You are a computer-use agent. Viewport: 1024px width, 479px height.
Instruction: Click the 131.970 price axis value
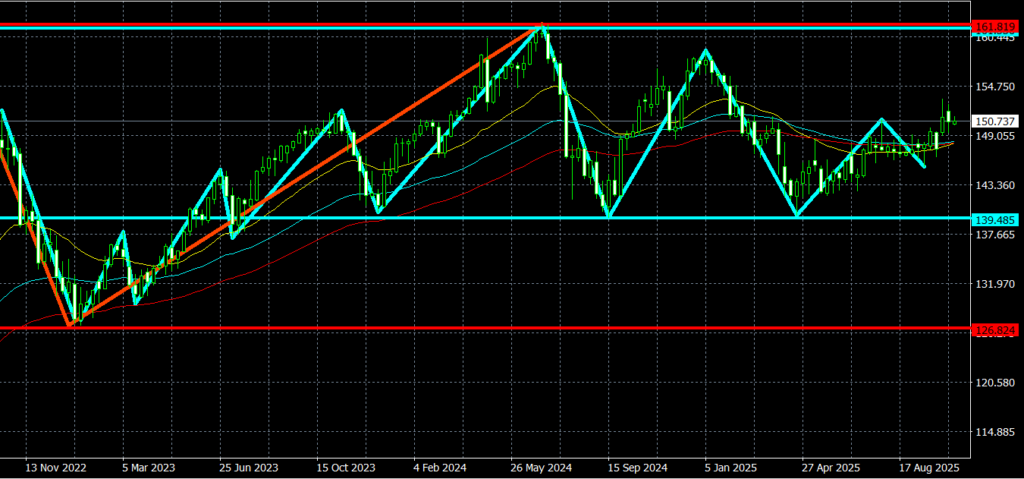click(997, 284)
